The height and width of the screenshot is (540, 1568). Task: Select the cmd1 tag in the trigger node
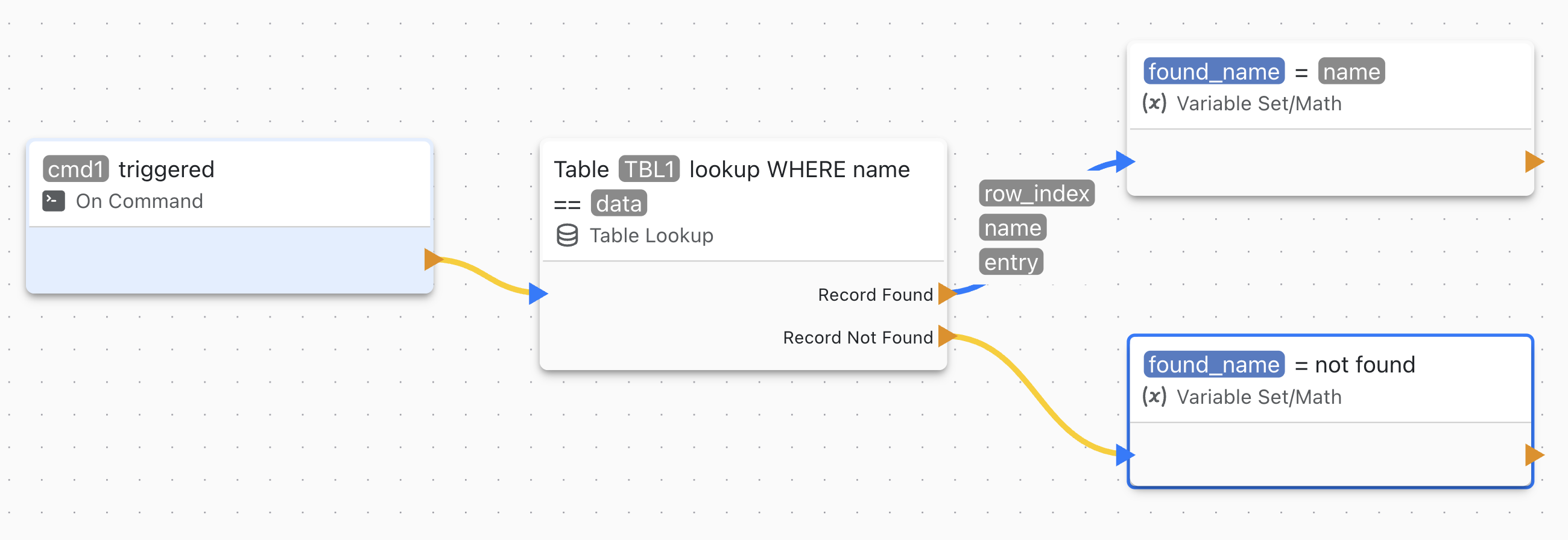pyautogui.click(x=75, y=169)
